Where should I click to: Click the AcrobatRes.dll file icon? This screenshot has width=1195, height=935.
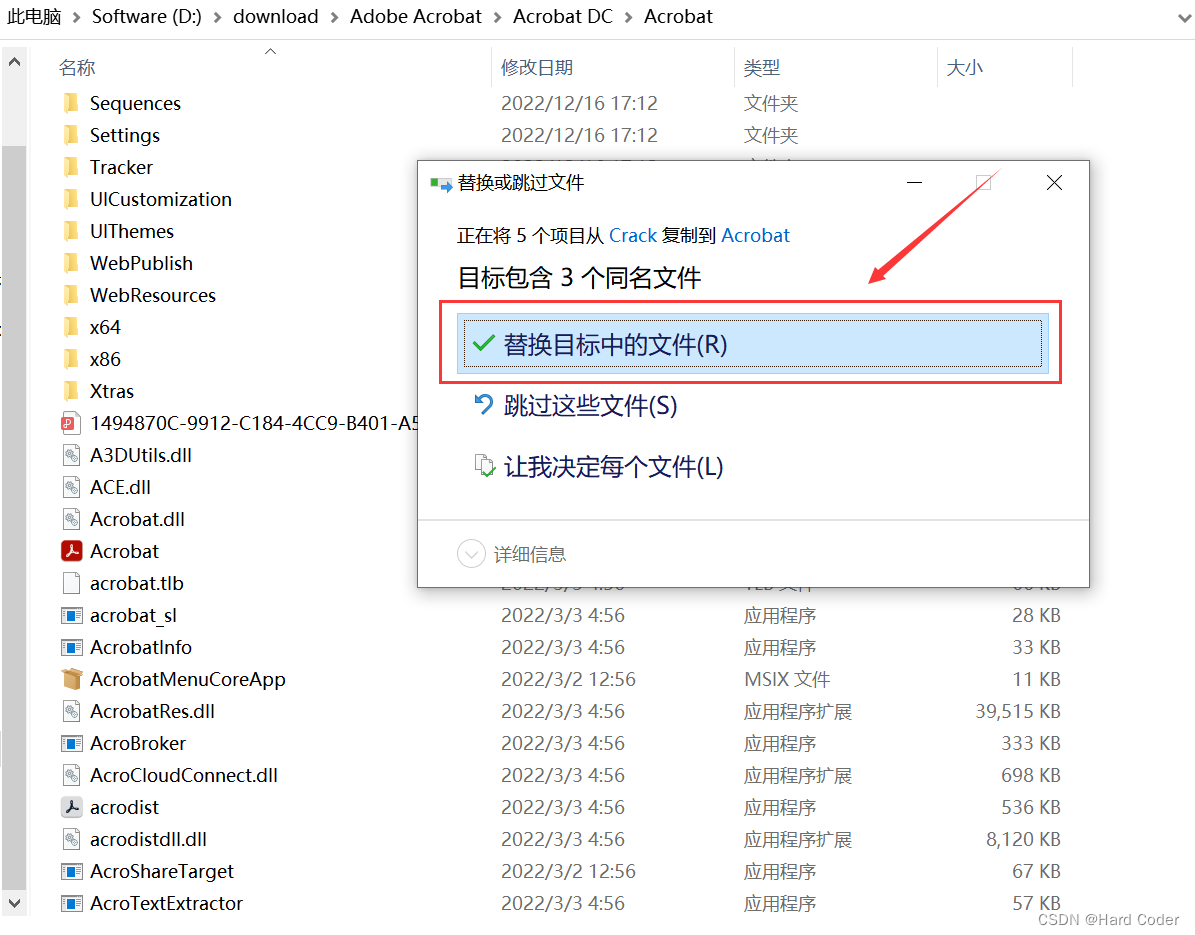point(71,711)
